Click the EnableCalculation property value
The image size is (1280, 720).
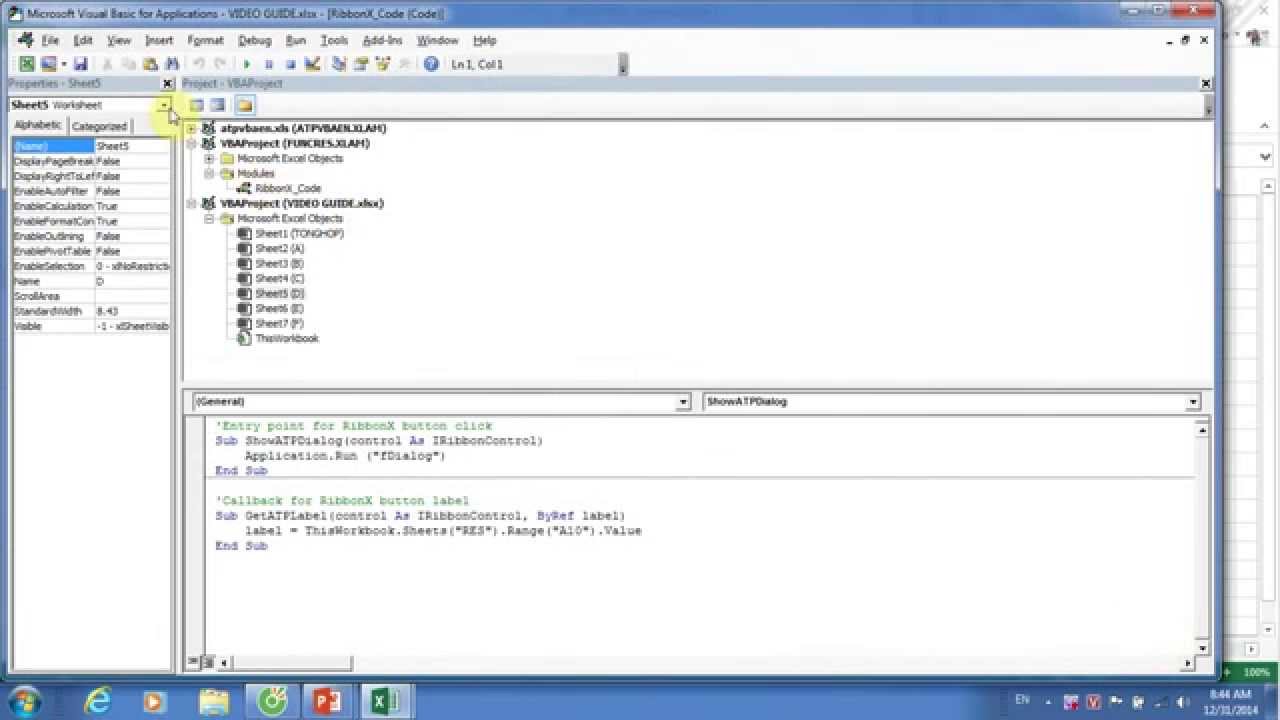(x=132, y=206)
